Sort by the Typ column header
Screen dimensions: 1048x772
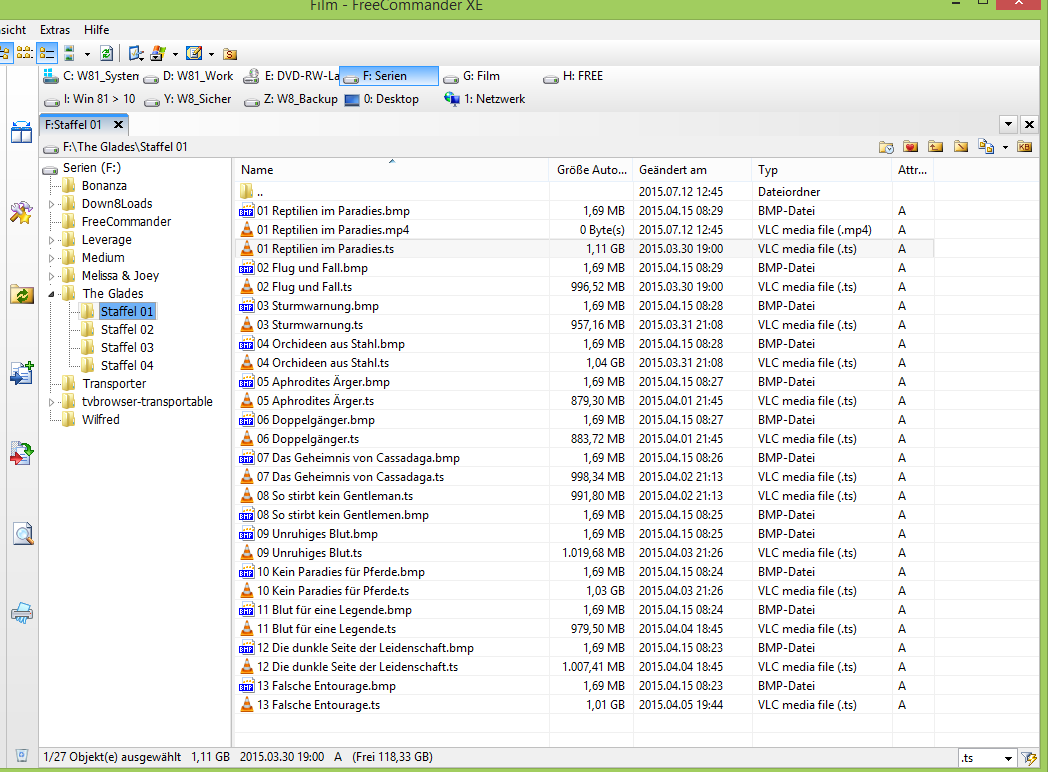[822, 170]
